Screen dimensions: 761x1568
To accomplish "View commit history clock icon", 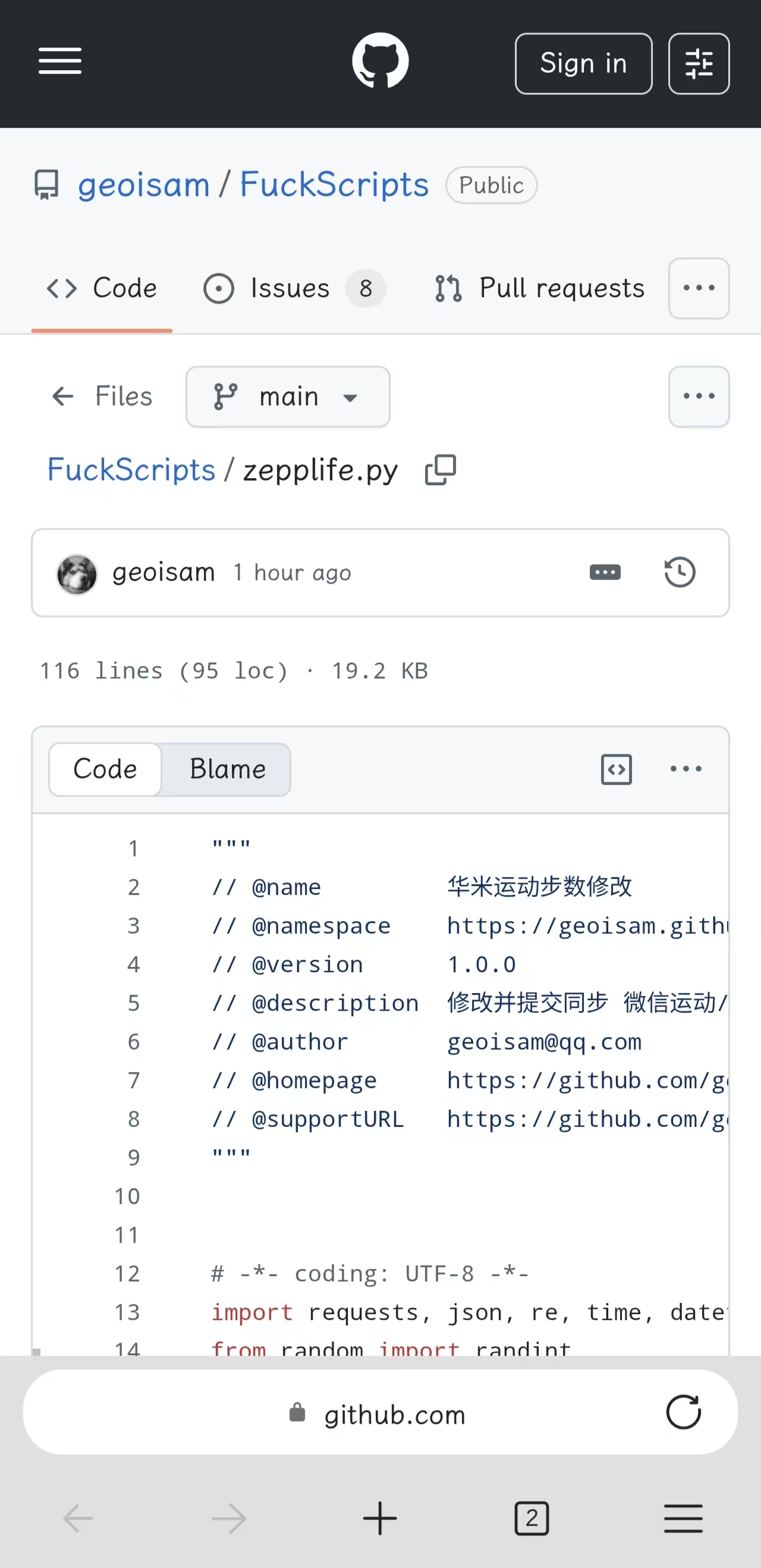I will 680,573.
